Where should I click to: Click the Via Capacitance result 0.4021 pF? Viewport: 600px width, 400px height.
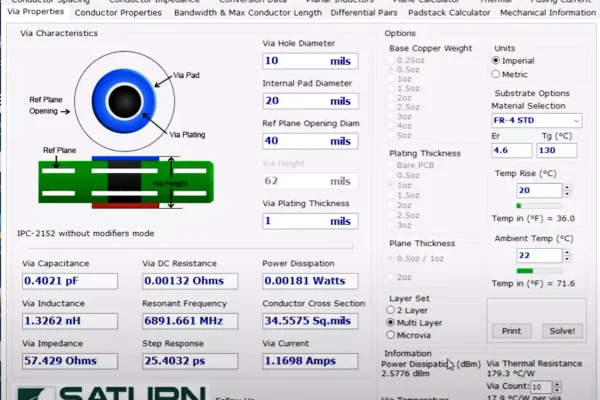[70, 281]
